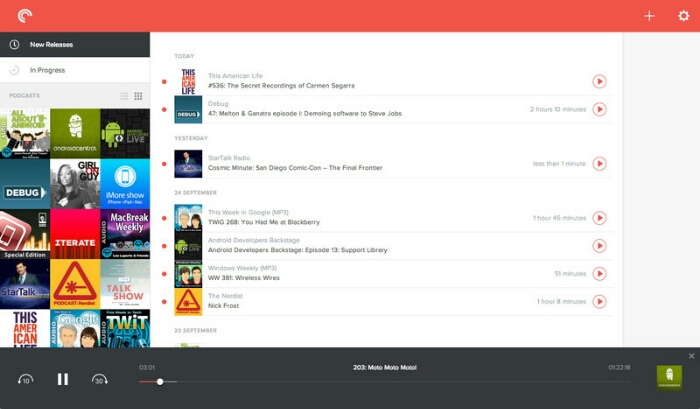Open The Talk Show podcast tile
The height and width of the screenshot is (409, 700).
(x=125, y=284)
